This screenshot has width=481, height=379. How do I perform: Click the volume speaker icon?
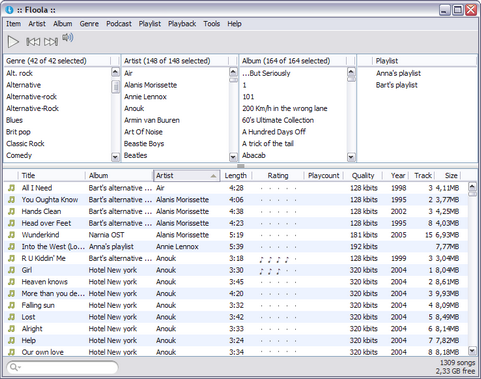tap(68, 37)
